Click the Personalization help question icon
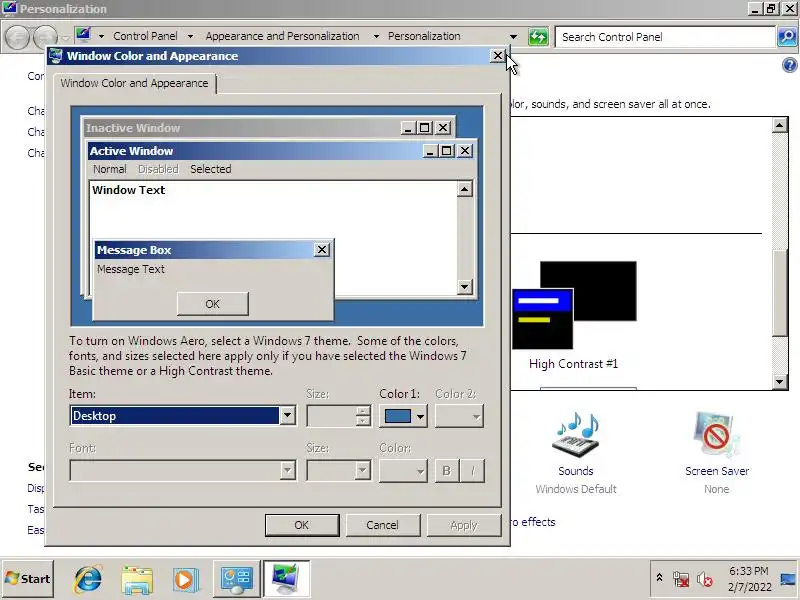Viewport: 800px width, 600px height. pos(789,65)
